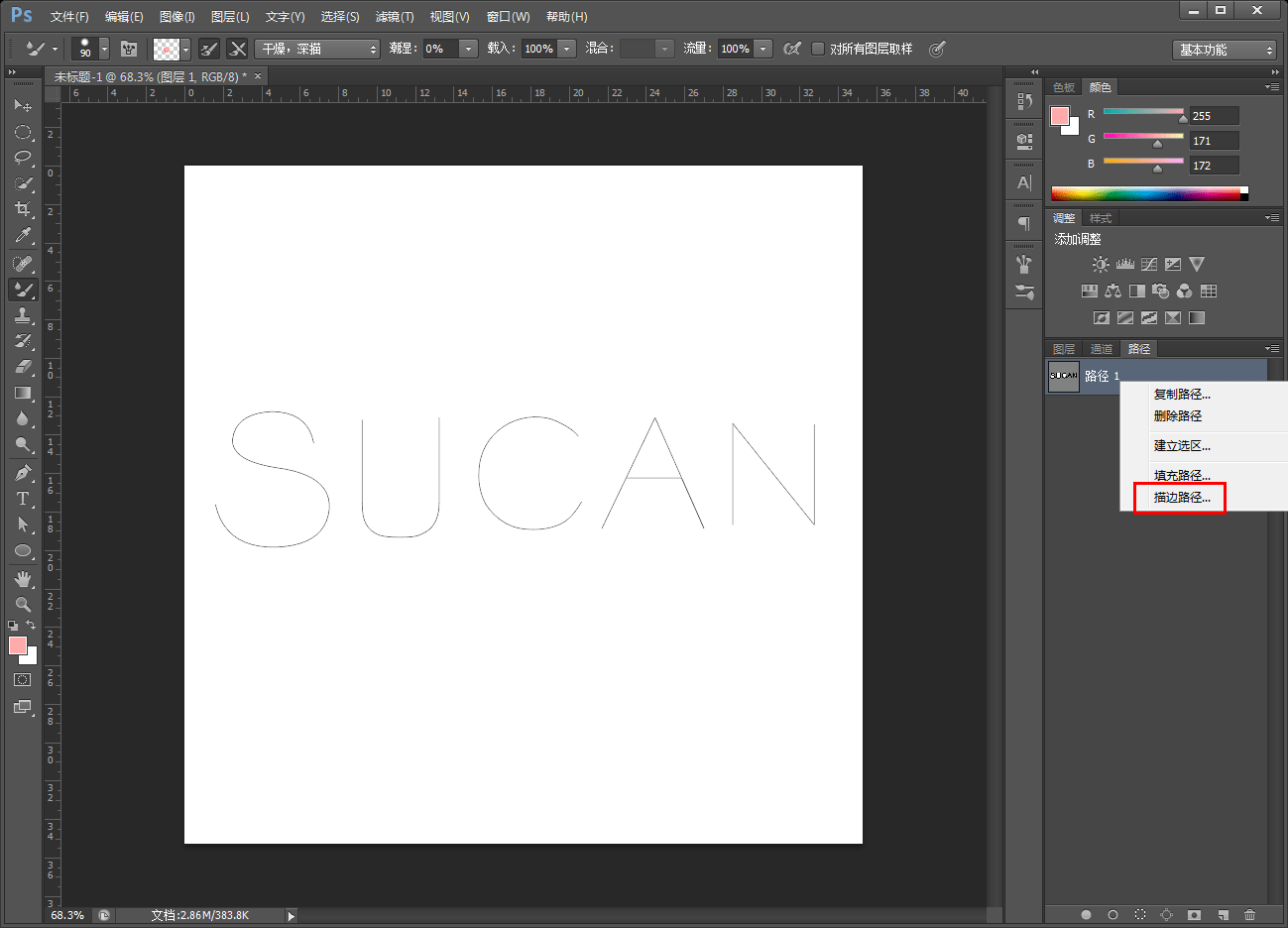The height and width of the screenshot is (928, 1288).
Task: Add an Invert adjustment
Action: point(1101,318)
